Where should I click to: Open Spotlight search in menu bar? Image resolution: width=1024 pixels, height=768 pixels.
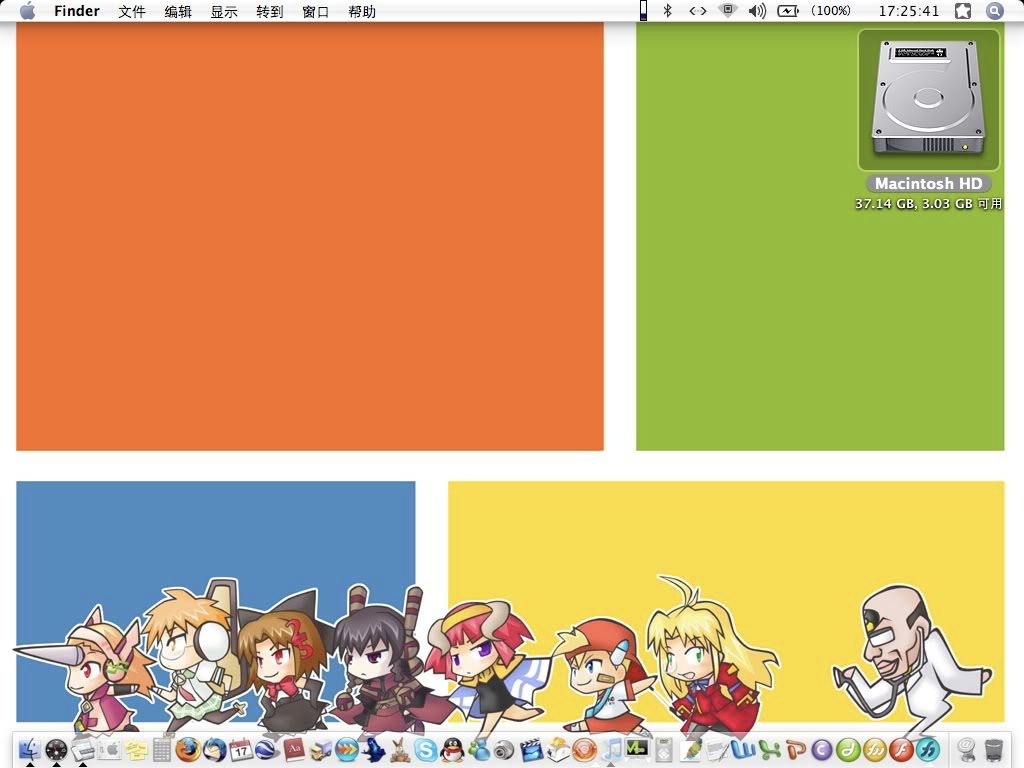[x=995, y=10]
